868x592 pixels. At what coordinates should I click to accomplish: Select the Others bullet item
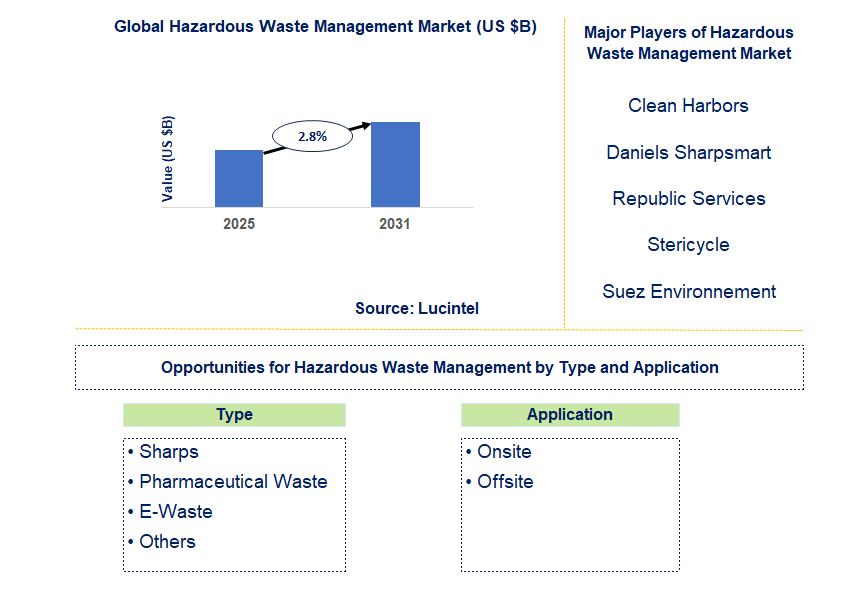point(162,542)
